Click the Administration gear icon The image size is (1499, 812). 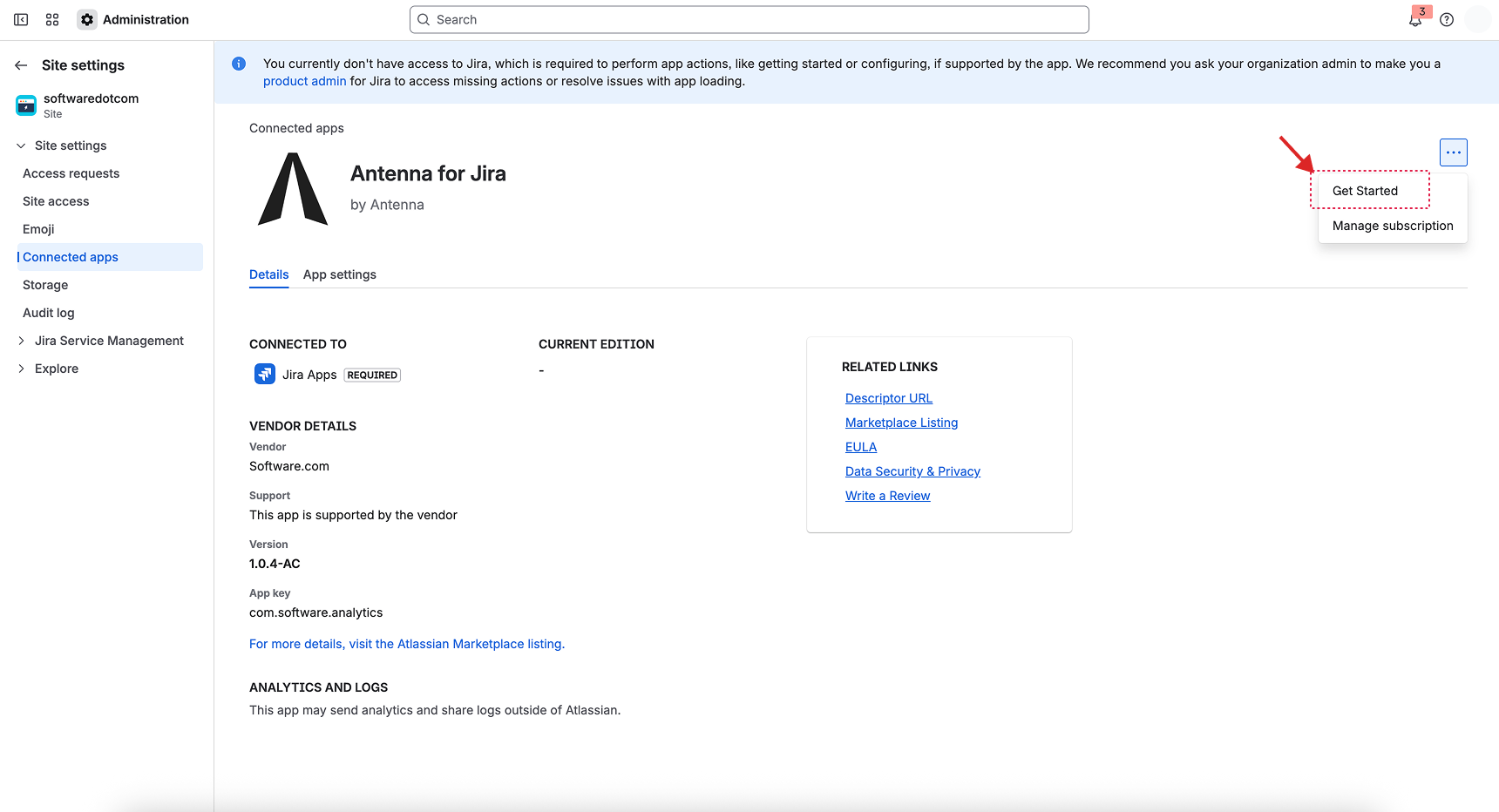(x=87, y=19)
